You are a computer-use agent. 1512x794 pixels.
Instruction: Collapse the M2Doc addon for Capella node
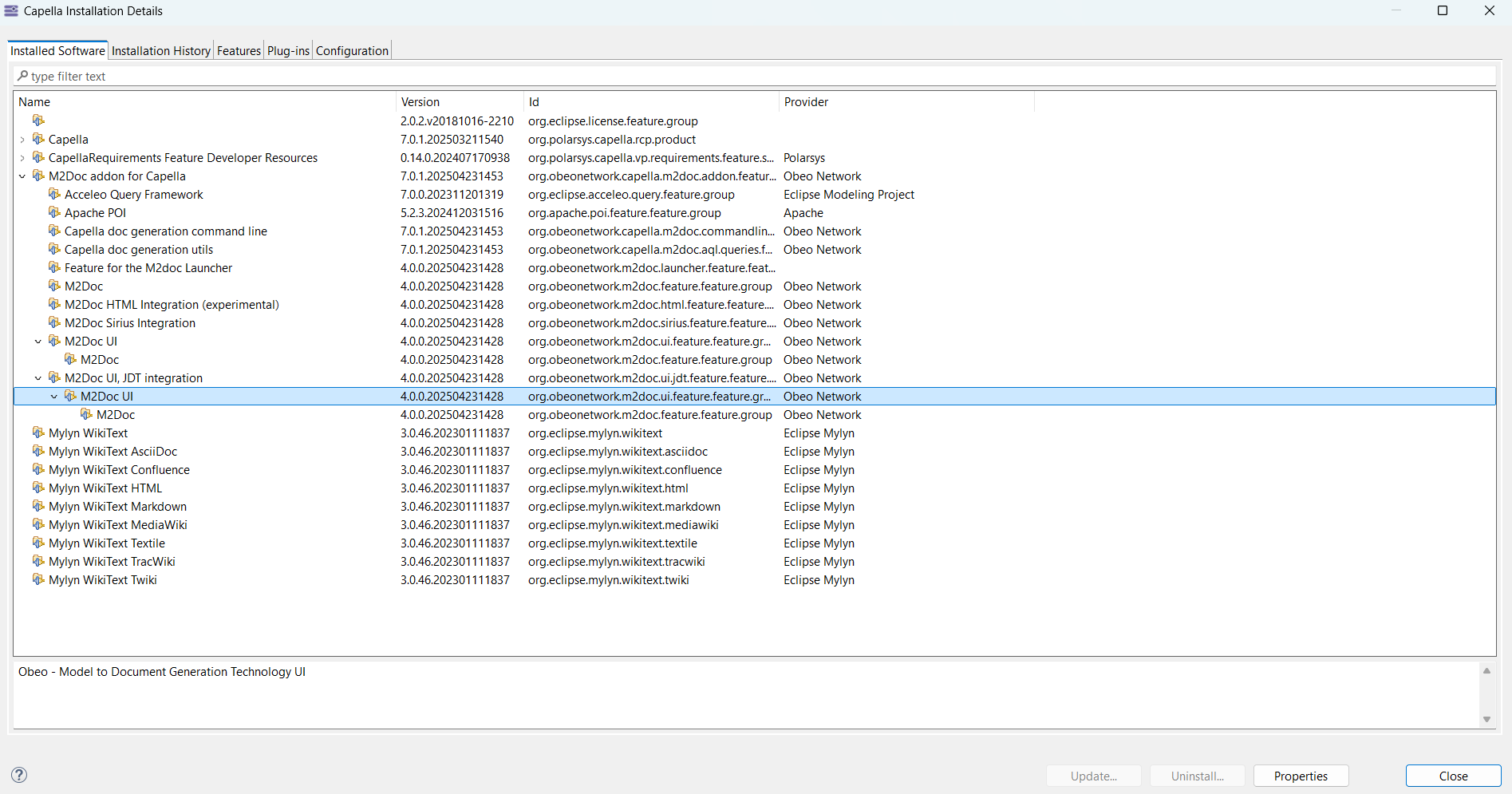[22, 176]
